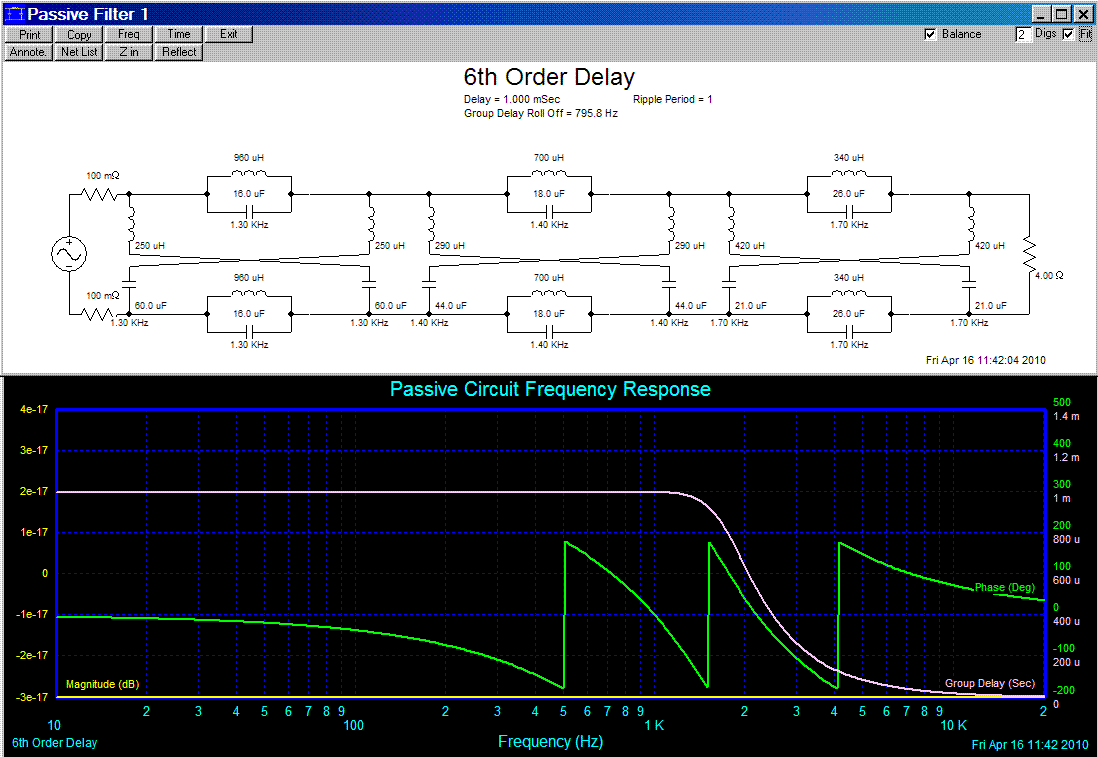Show the Net List
The image size is (1098, 757).
79,52
